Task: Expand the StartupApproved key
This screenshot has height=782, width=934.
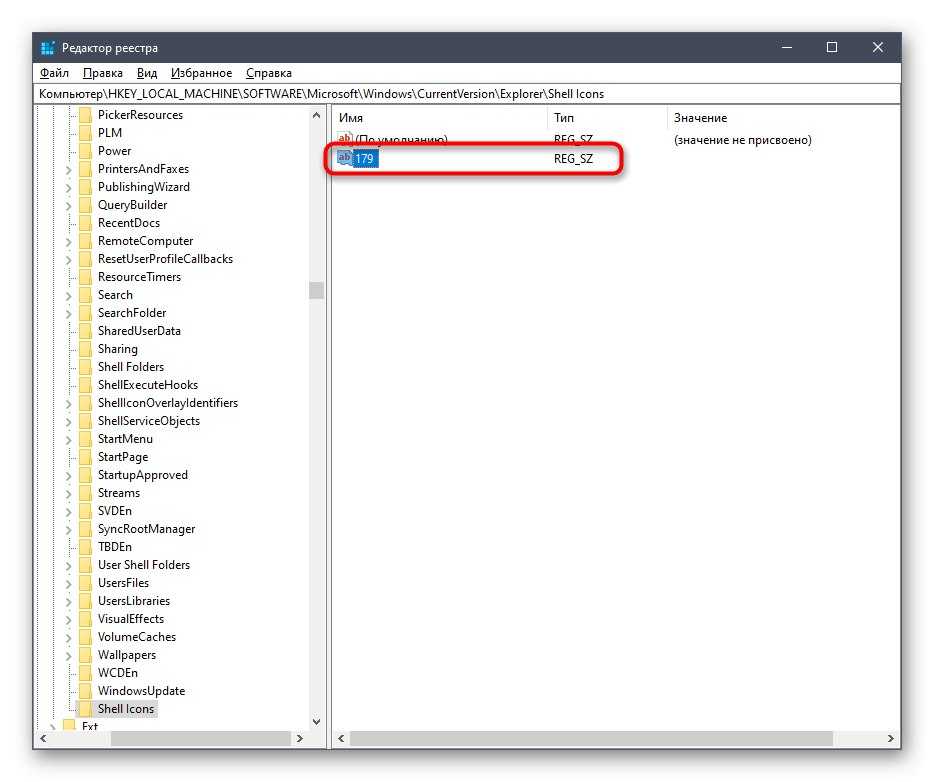Action: coord(68,476)
